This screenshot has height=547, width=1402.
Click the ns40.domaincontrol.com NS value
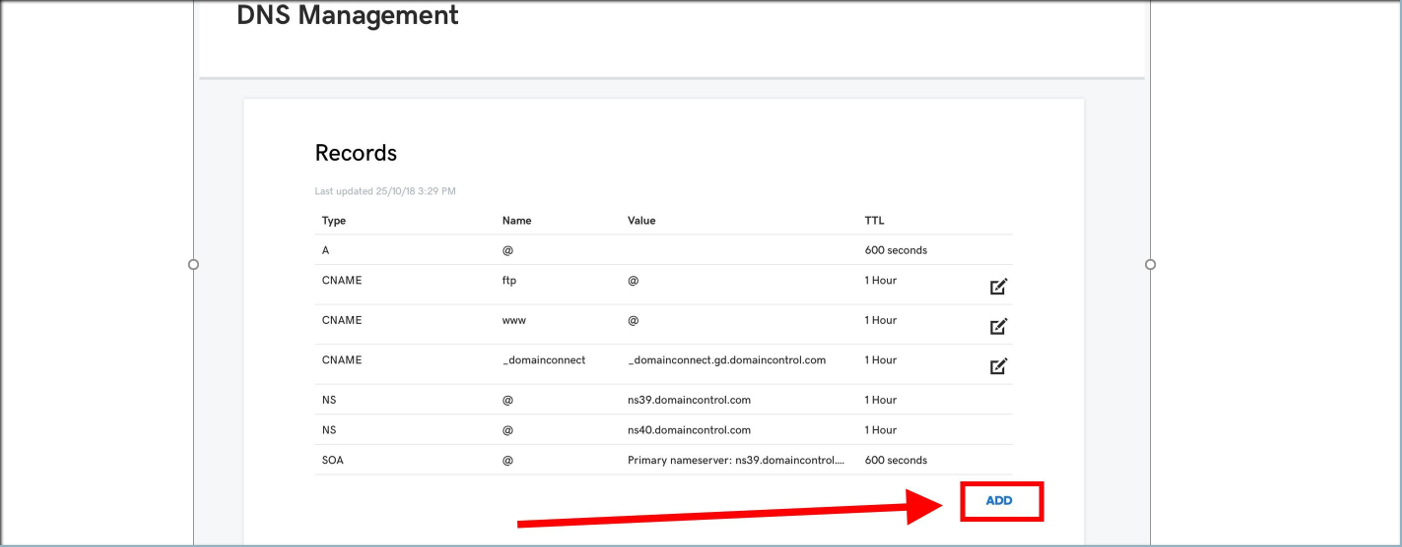689,430
